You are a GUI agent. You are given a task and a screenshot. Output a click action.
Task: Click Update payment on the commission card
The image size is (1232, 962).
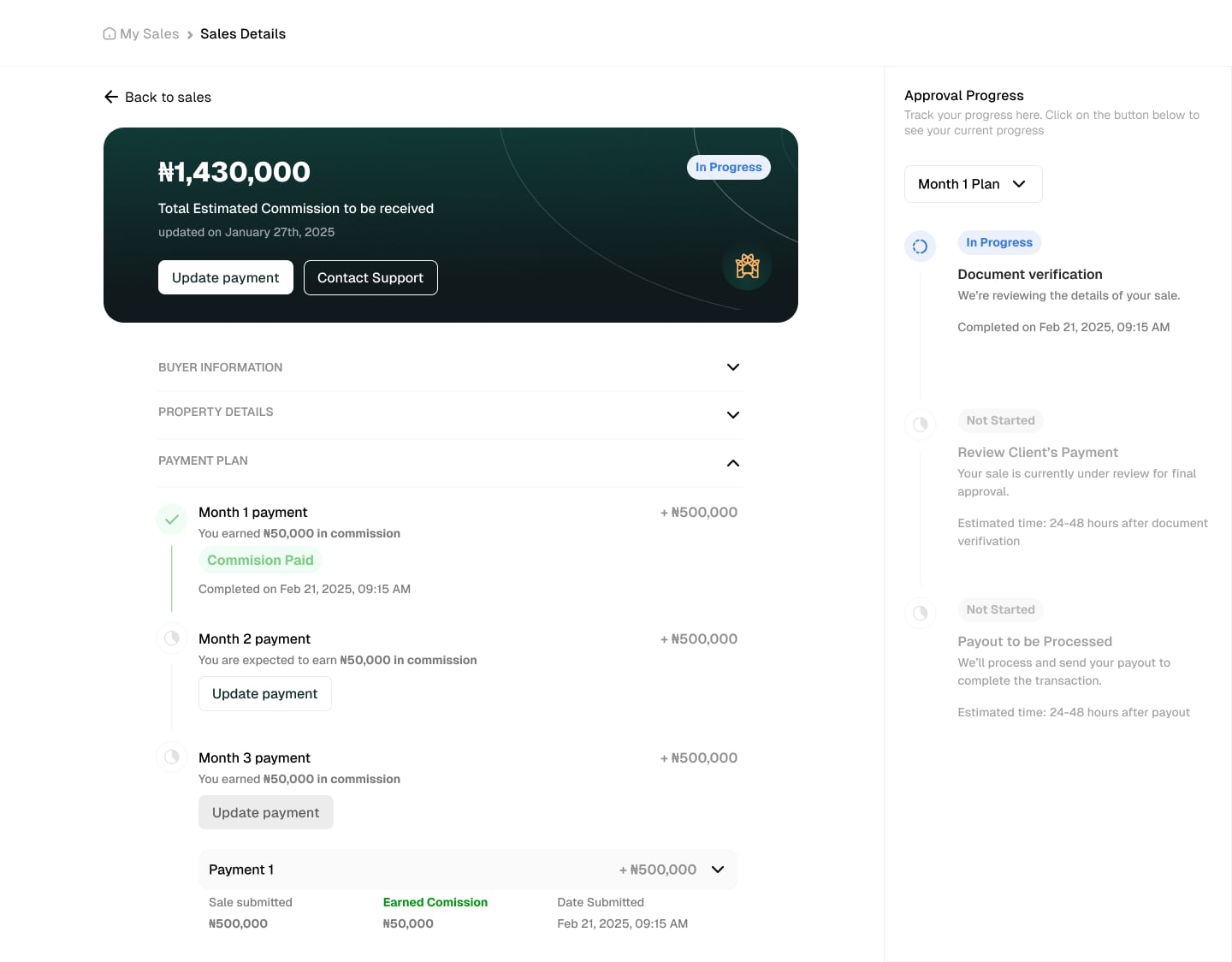pos(226,277)
